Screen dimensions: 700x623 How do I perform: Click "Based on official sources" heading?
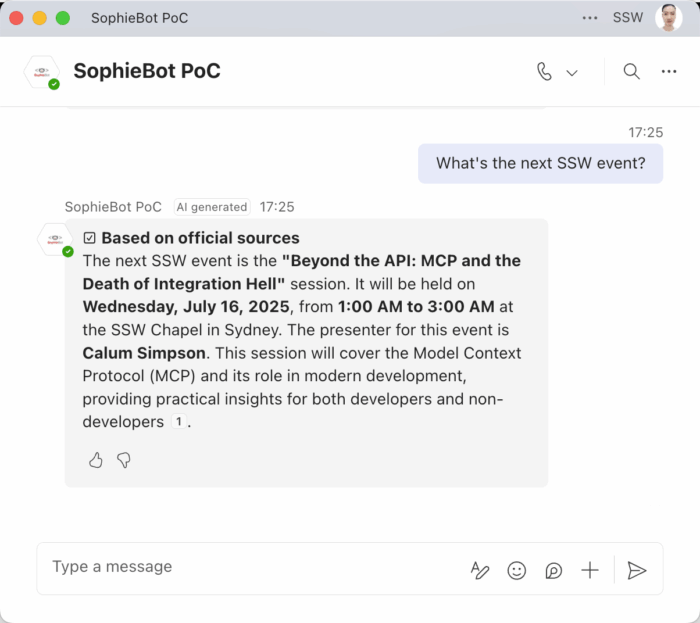pyautogui.click(x=200, y=238)
